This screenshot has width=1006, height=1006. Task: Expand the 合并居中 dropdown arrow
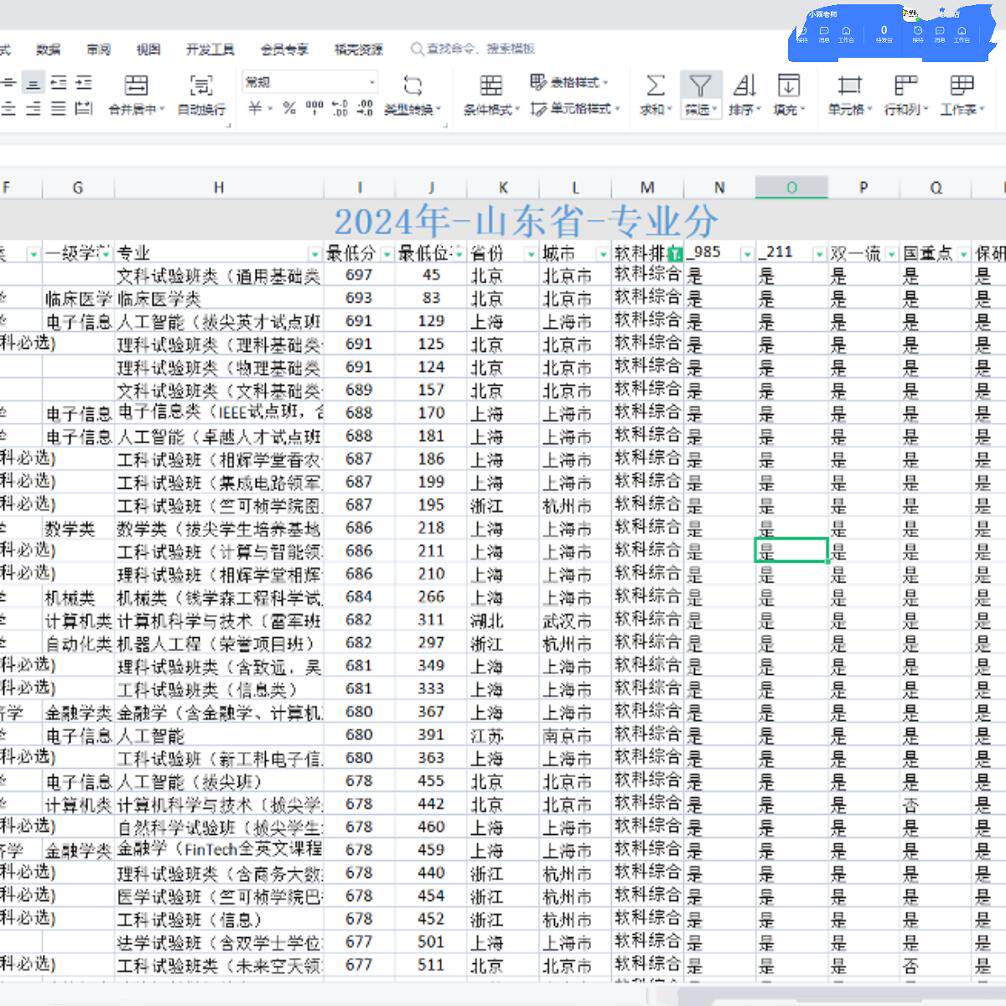tap(162, 110)
